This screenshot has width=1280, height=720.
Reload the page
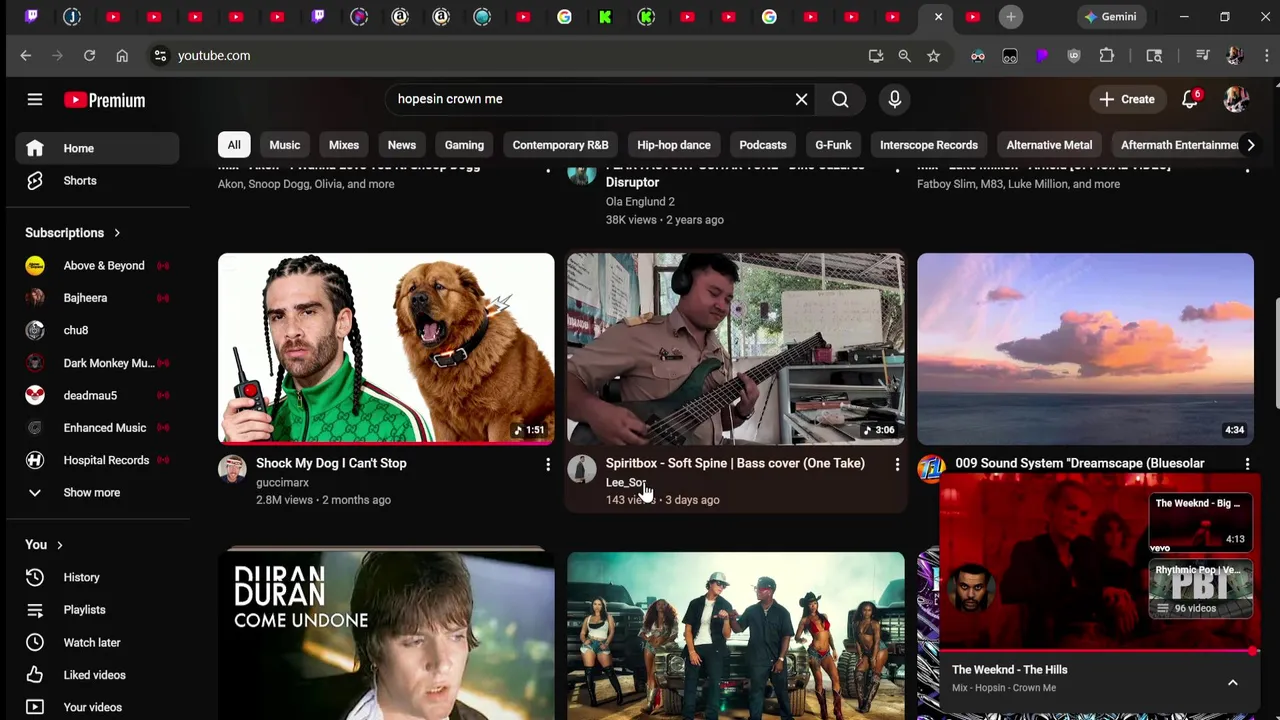click(89, 56)
